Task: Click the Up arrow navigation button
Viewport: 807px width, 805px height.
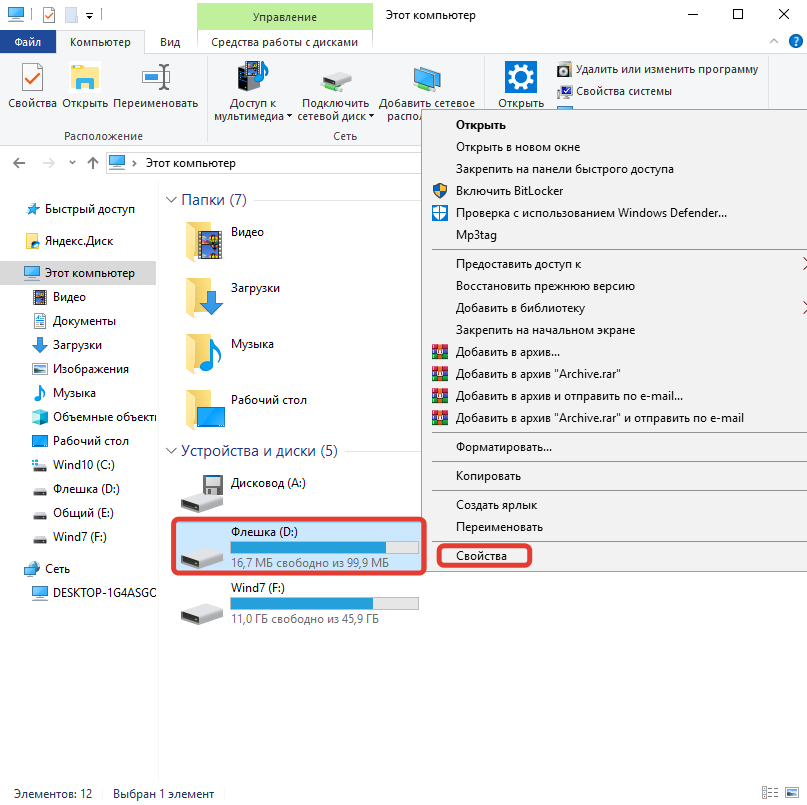Action: 93,162
